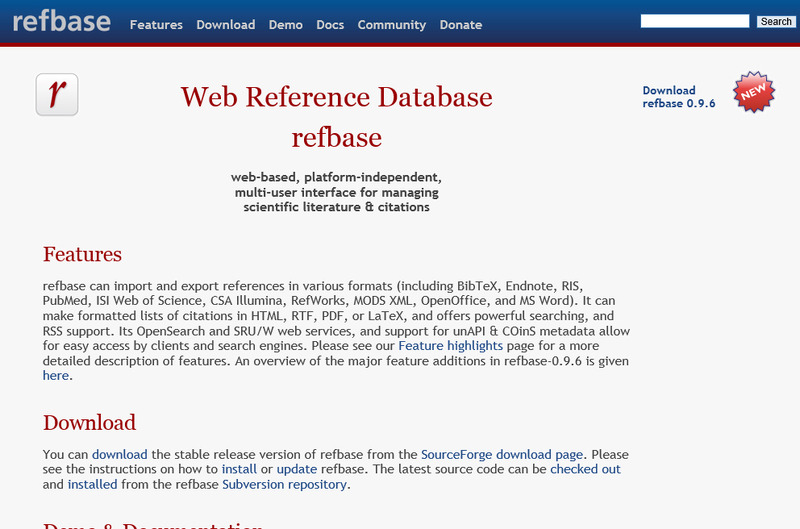This screenshot has height=529, width=800.
Task: Open the Download navigation item
Action: coord(225,25)
